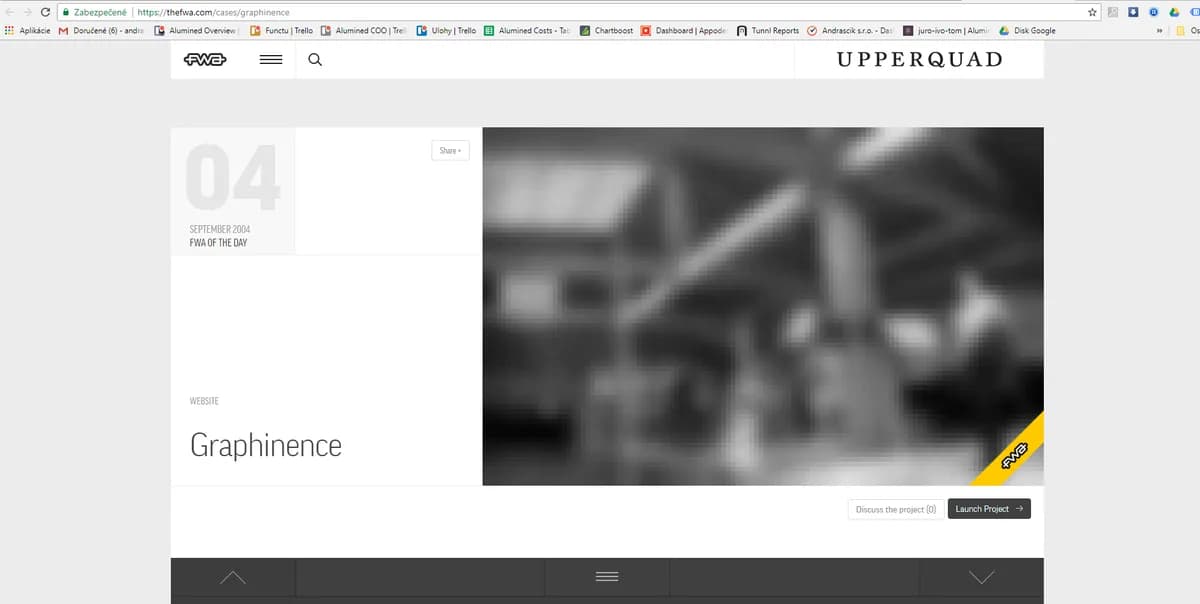The height and width of the screenshot is (604, 1200).
Task: Open Dashboard Appodeal bookmark
Action: pyautogui.click(x=685, y=31)
